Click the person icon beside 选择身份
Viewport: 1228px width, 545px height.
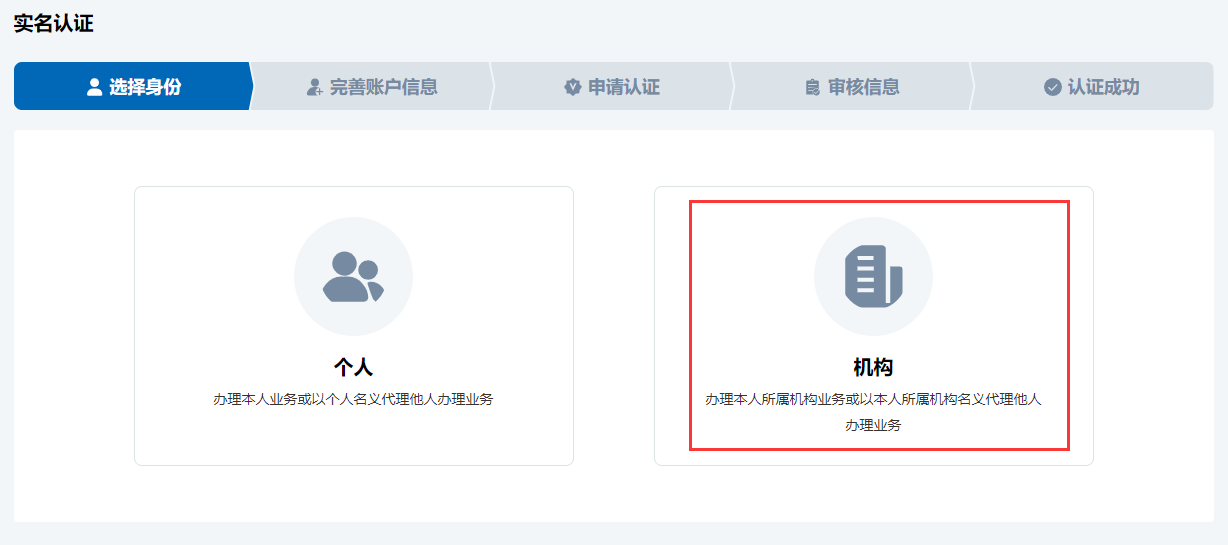pos(95,87)
